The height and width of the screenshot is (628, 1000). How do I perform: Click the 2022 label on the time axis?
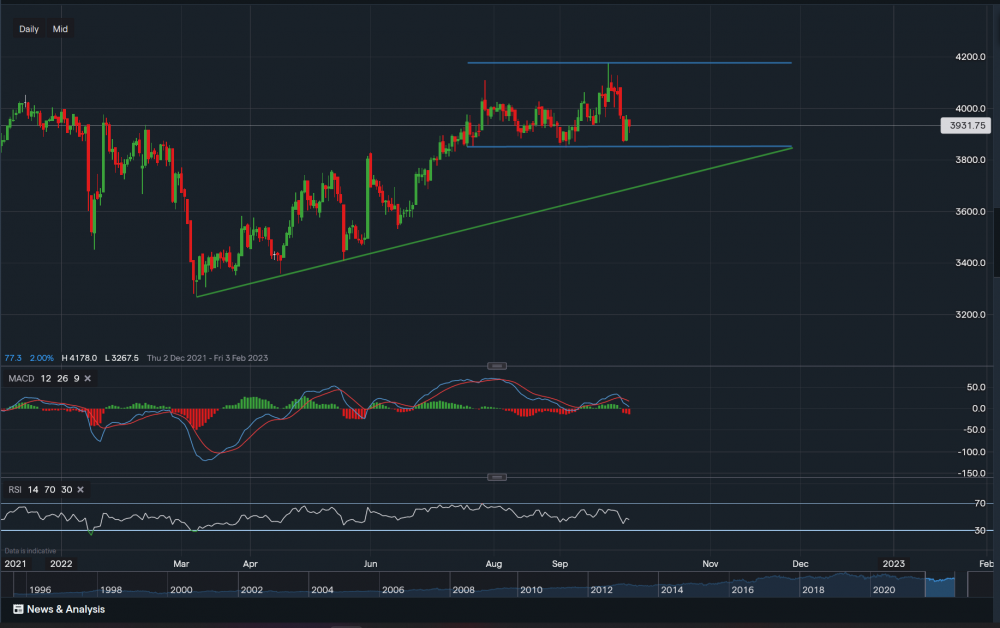pyautogui.click(x=62, y=563)
